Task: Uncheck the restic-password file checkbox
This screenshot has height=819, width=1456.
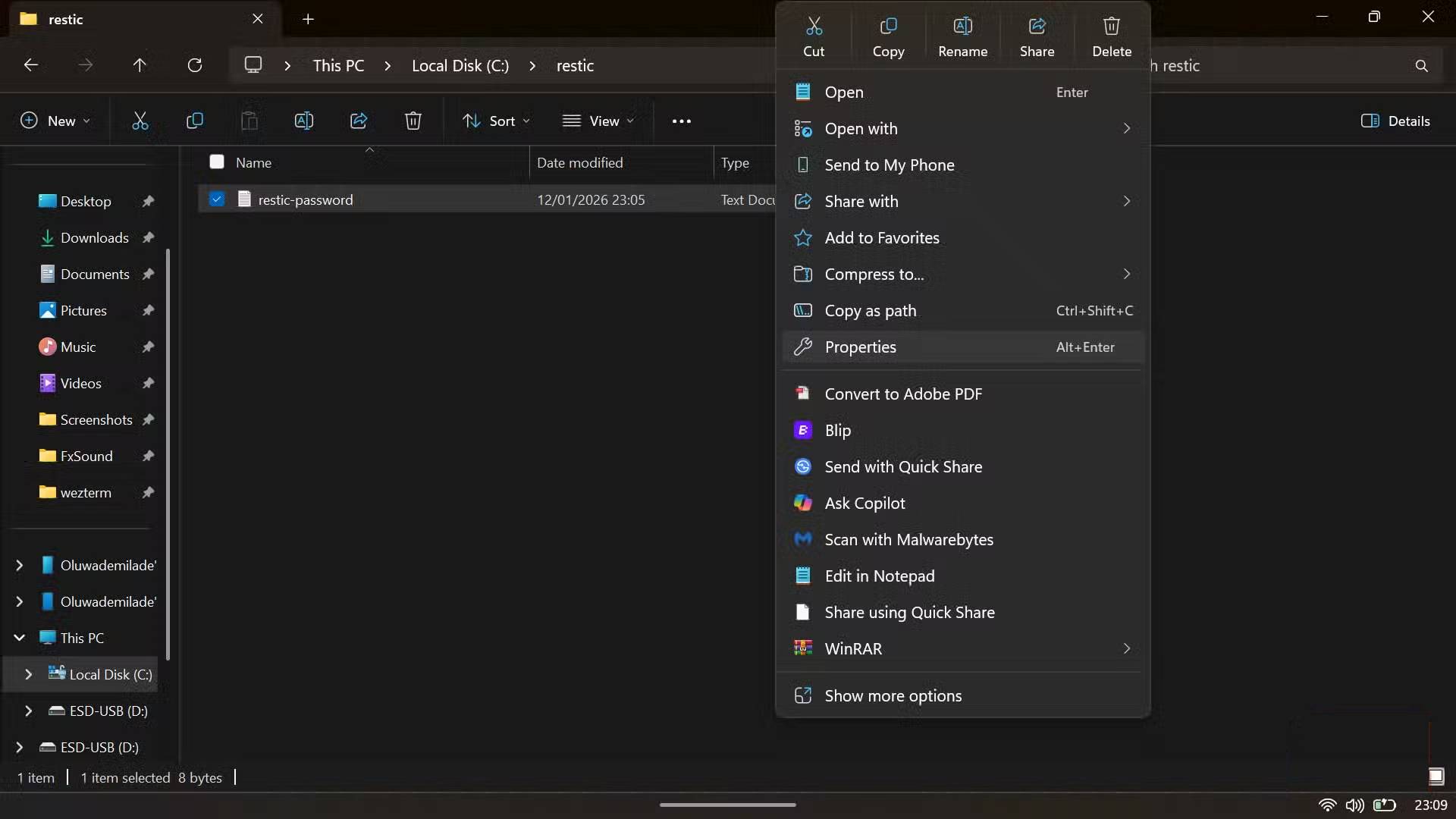Action: [217, 199]
